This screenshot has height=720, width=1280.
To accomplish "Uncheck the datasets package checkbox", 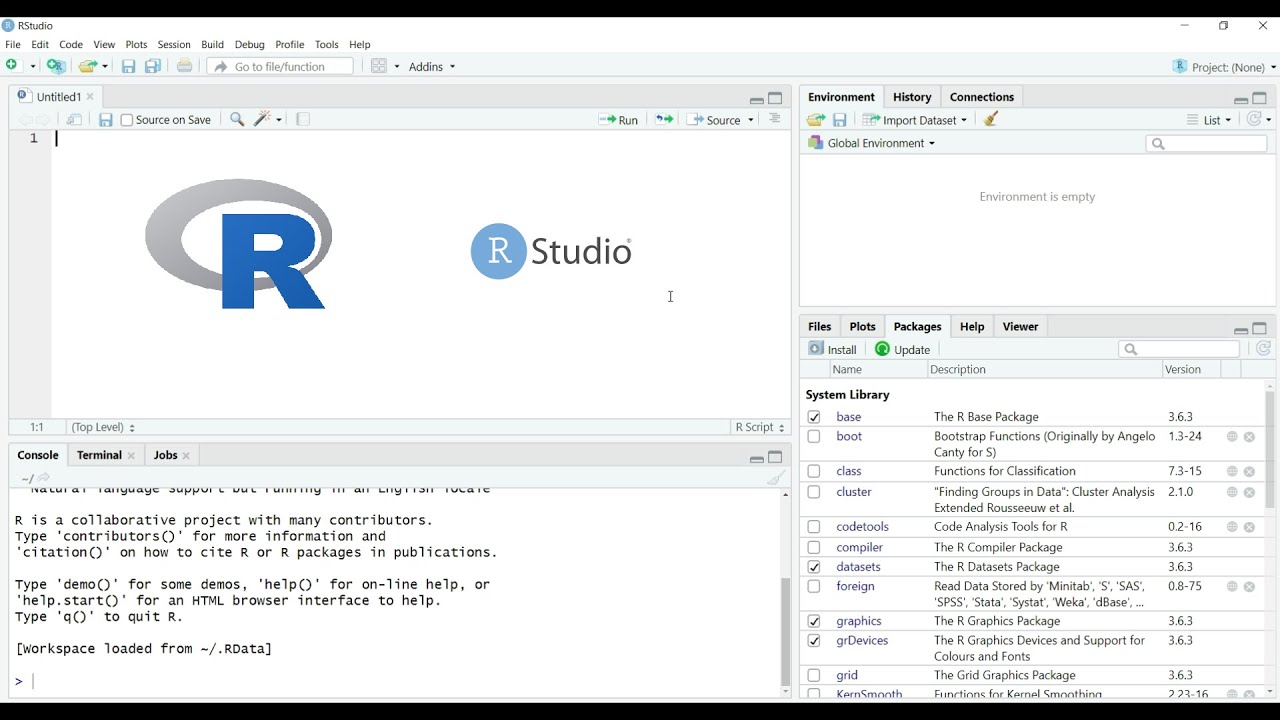I will (x=814, y=567).
